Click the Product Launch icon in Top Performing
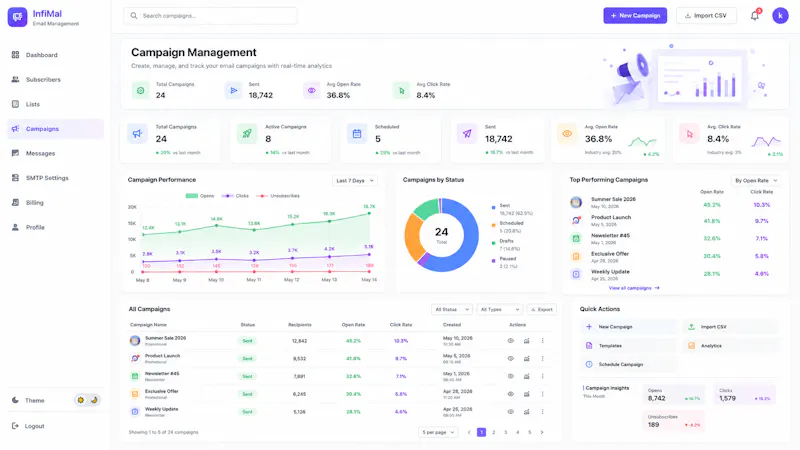 click(x=576, y=220)
